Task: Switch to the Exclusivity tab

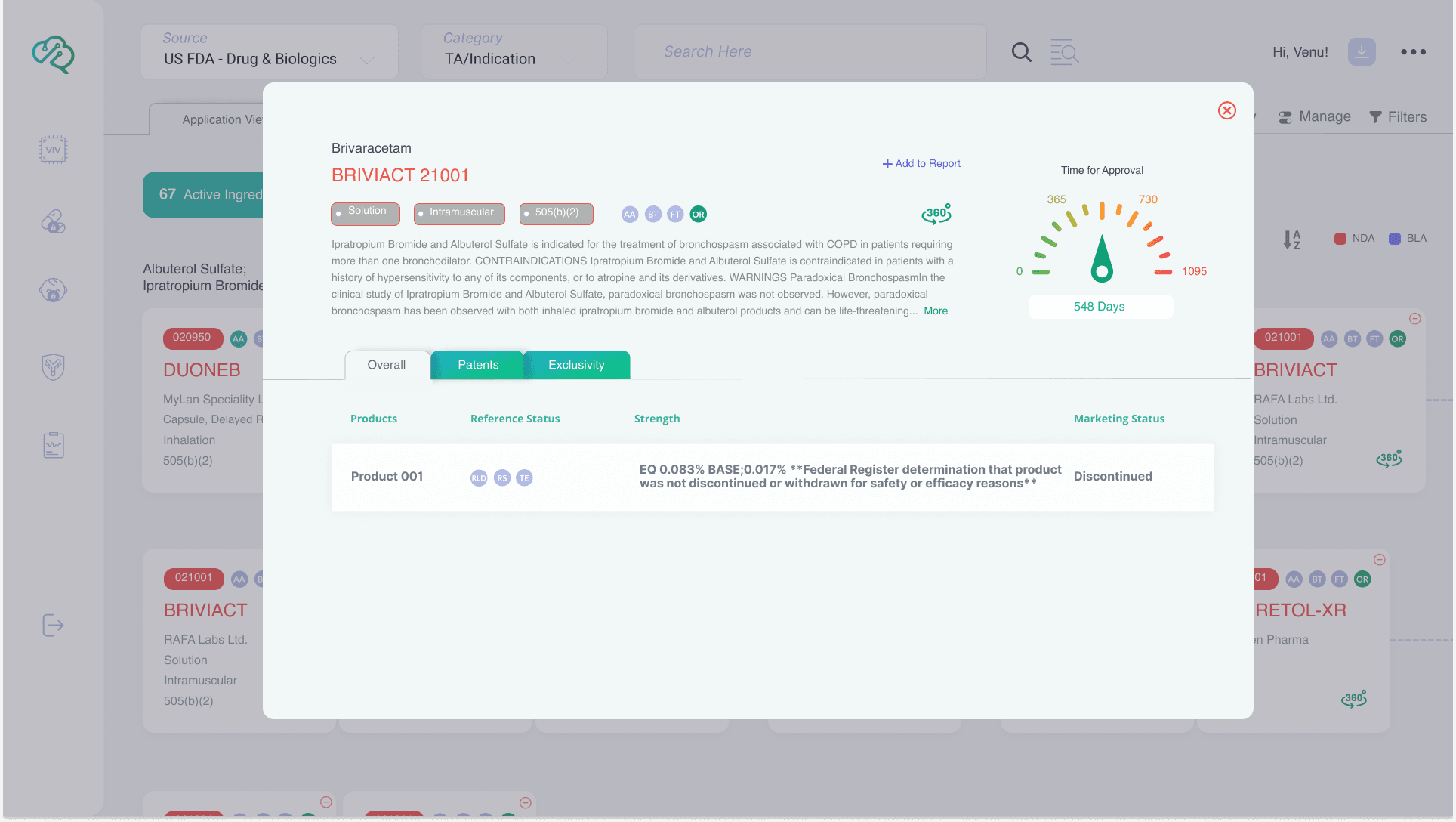Action: tap(576, 365)
